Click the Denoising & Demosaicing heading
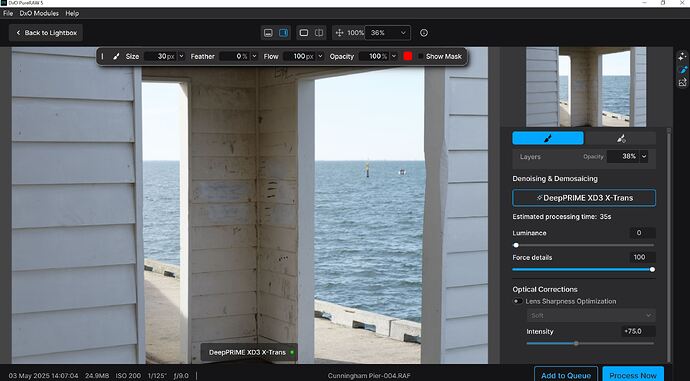The image size is (690, 381). 555,179
